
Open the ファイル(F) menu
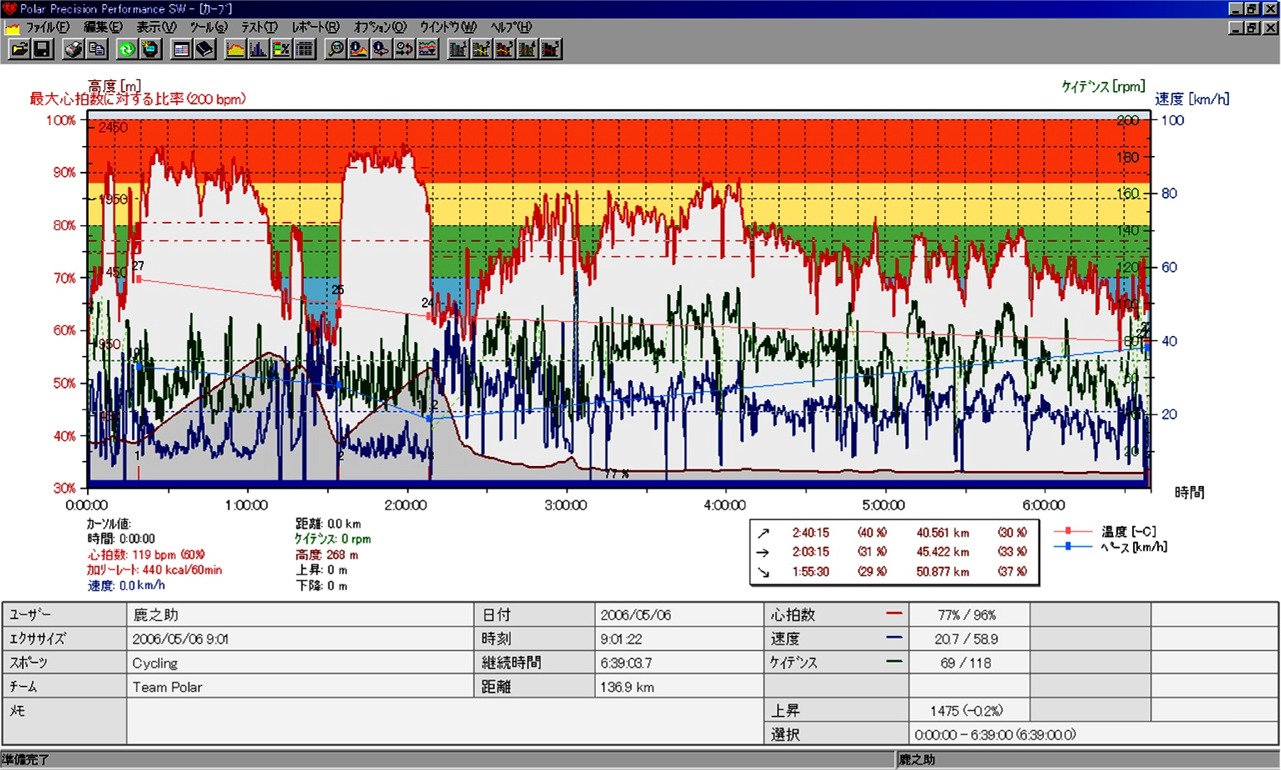click(46, 27)
